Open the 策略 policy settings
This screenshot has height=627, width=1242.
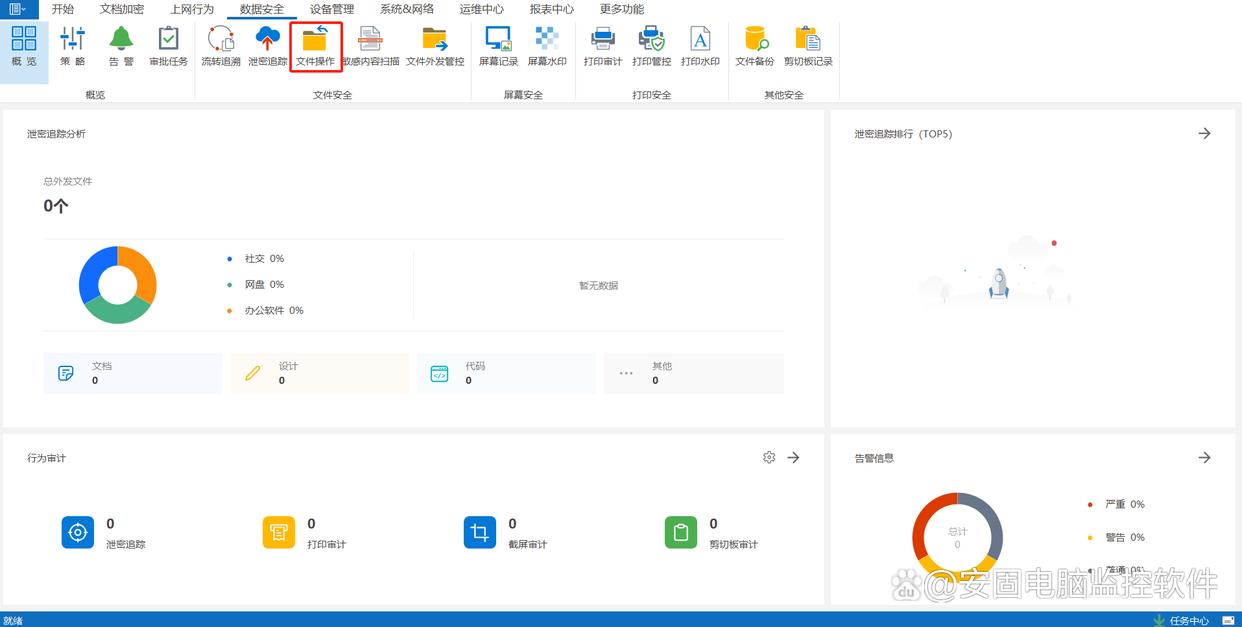(72, 47)
